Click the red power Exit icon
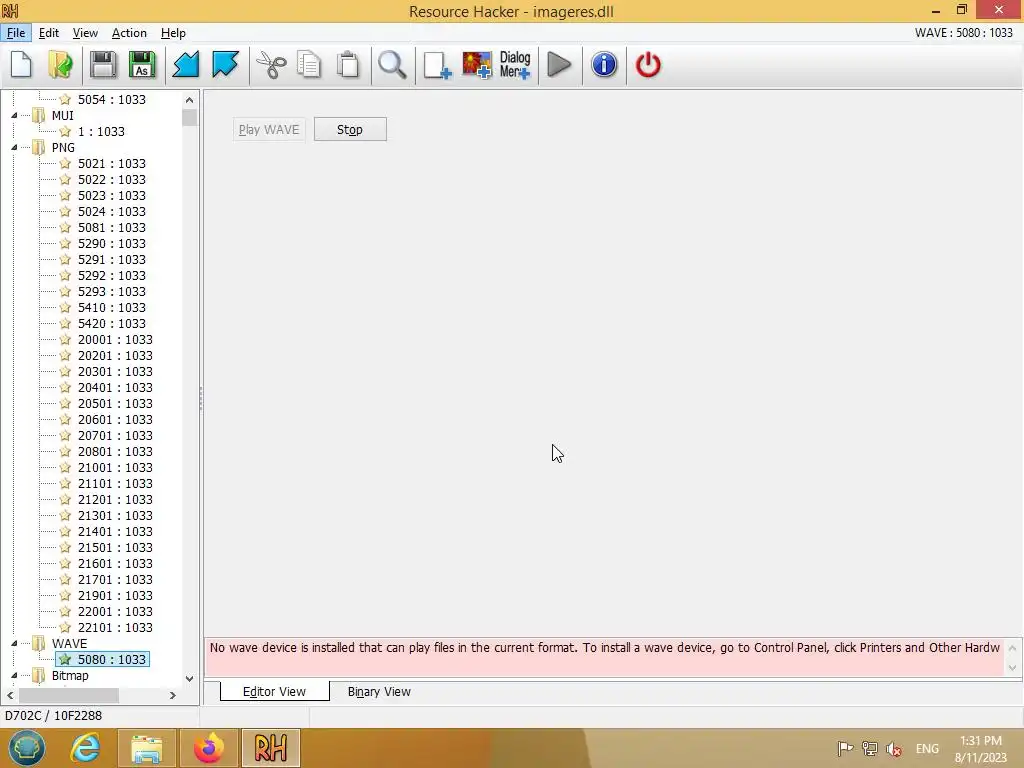 pyautogui.click(x=648, y=65)
